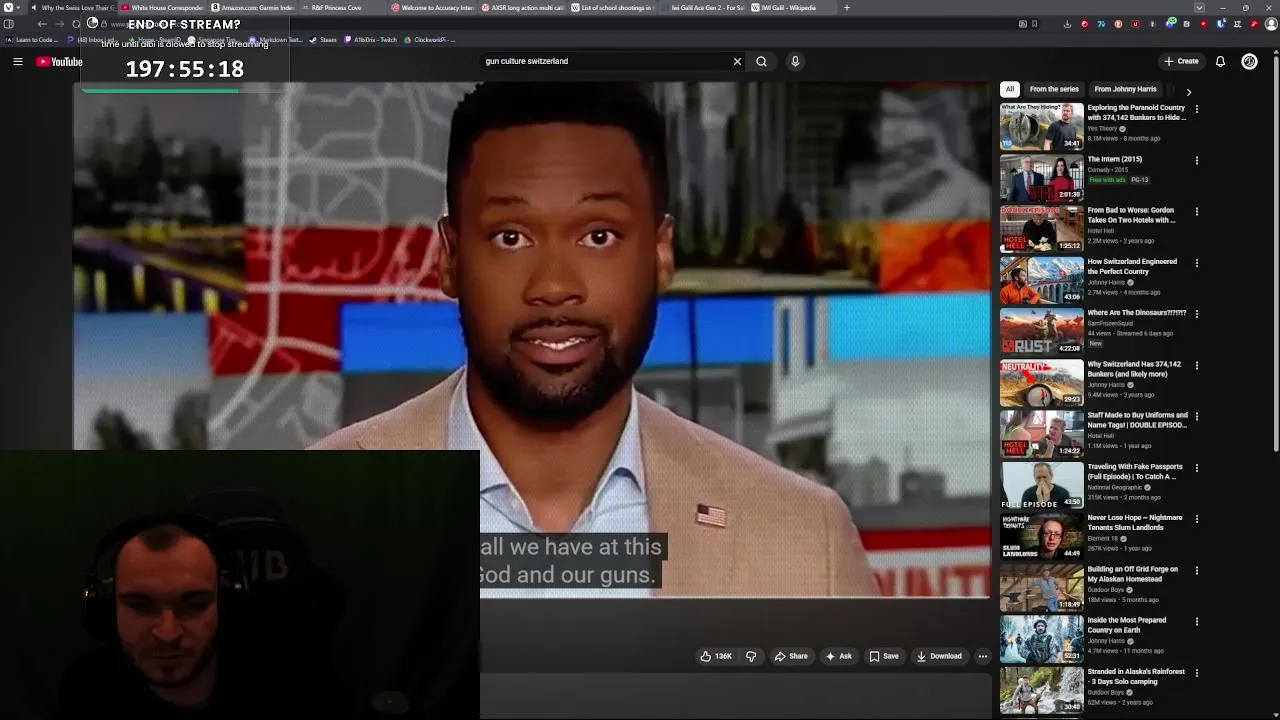This screenshot has height=720, width=1280.
Task: Open browser profile avatar in toolbar
Action: pos(1271,24)
